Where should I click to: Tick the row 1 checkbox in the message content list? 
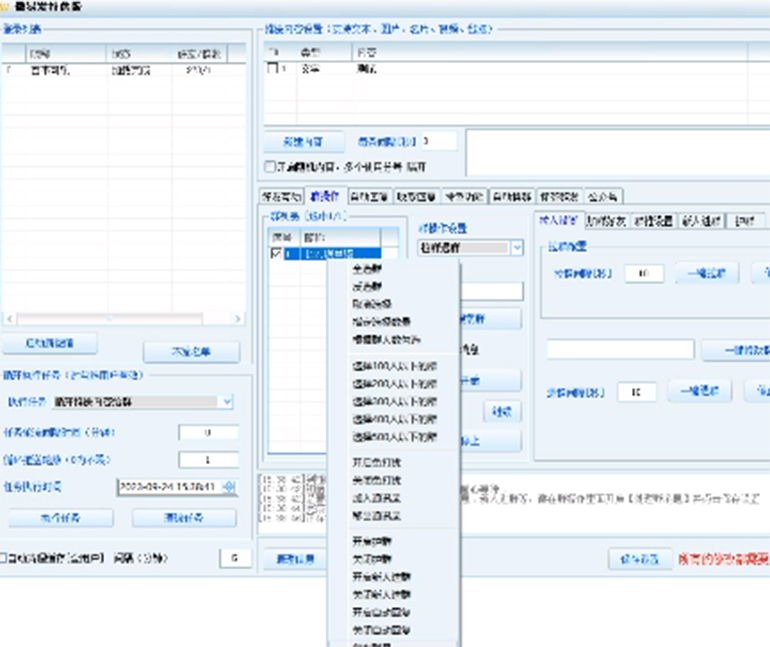coord(273,69)
